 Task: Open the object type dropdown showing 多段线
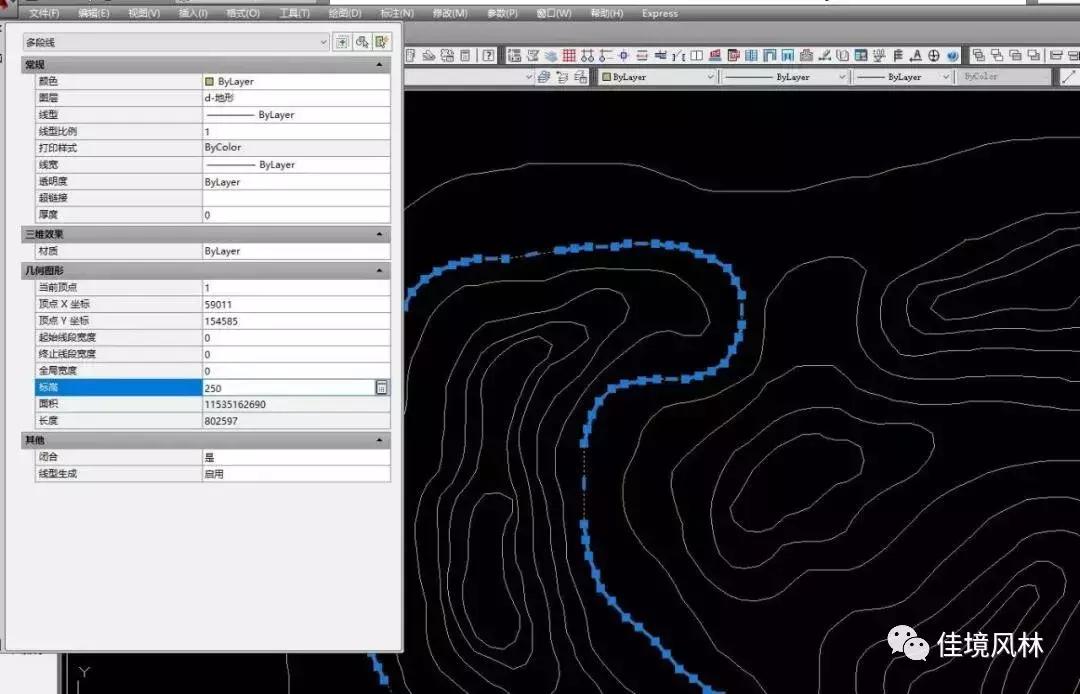[322, 41]
